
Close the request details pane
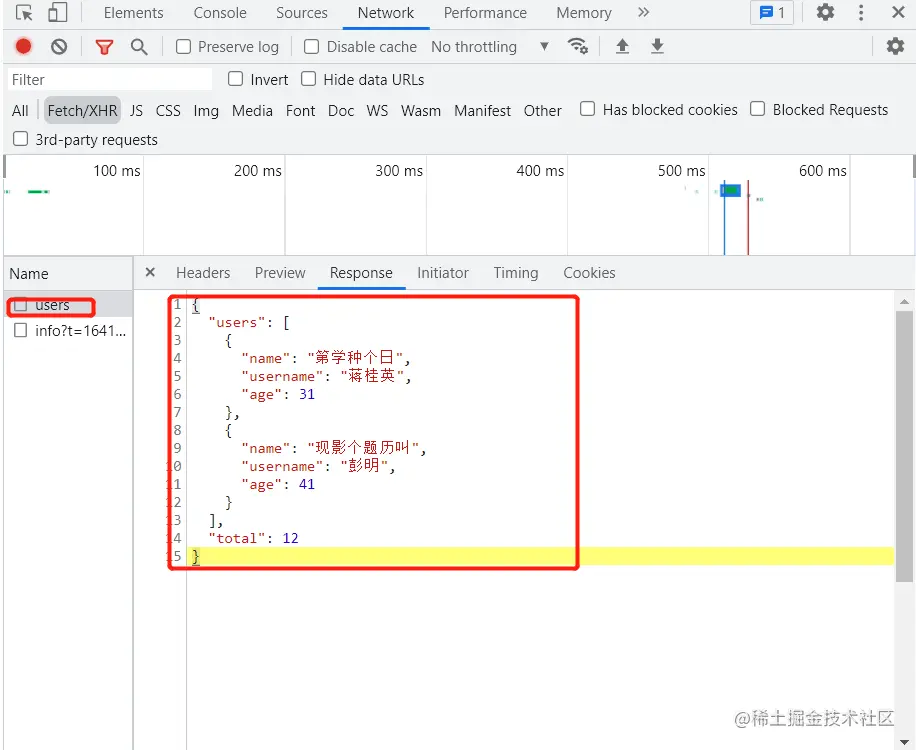(x=150, y=272)
